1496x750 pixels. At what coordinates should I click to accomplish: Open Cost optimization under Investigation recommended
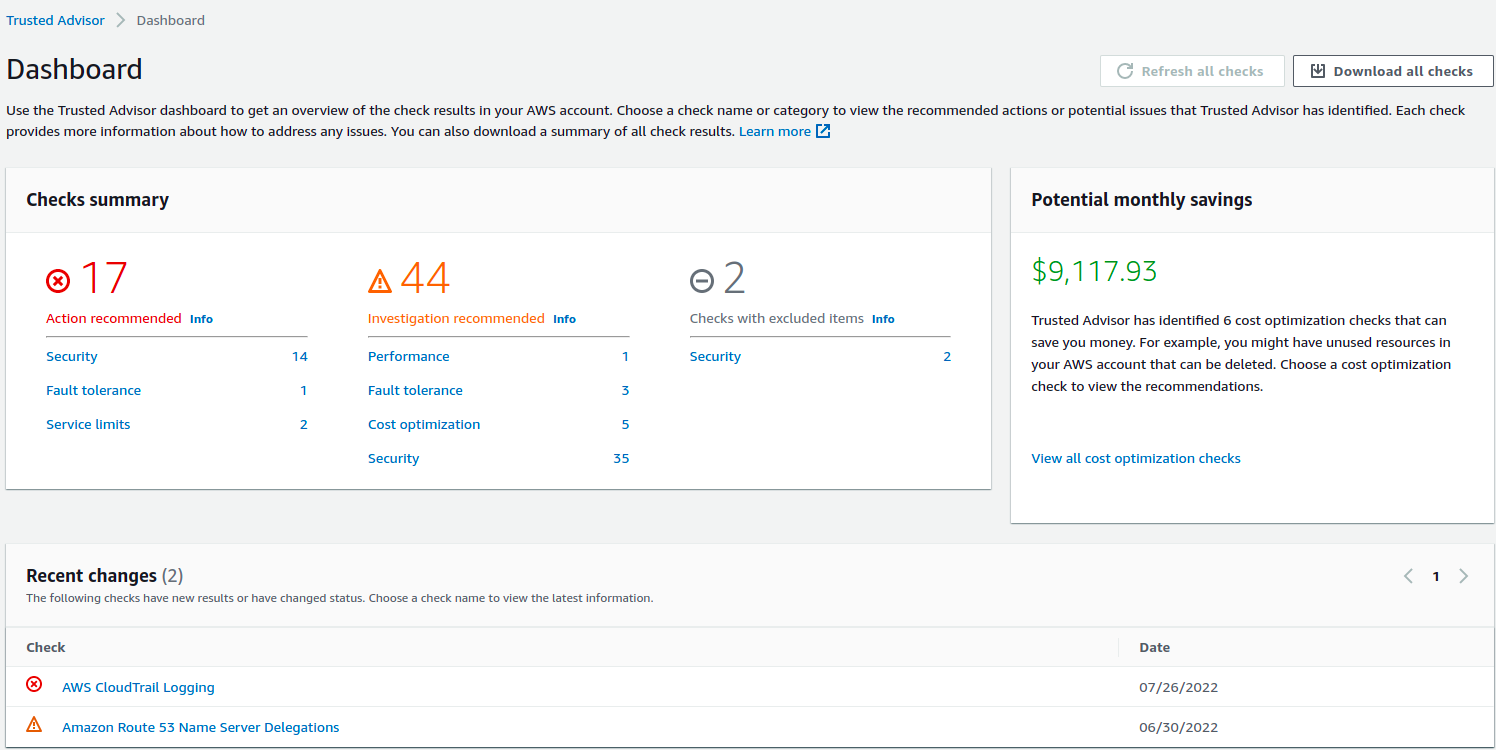(424, 425)
